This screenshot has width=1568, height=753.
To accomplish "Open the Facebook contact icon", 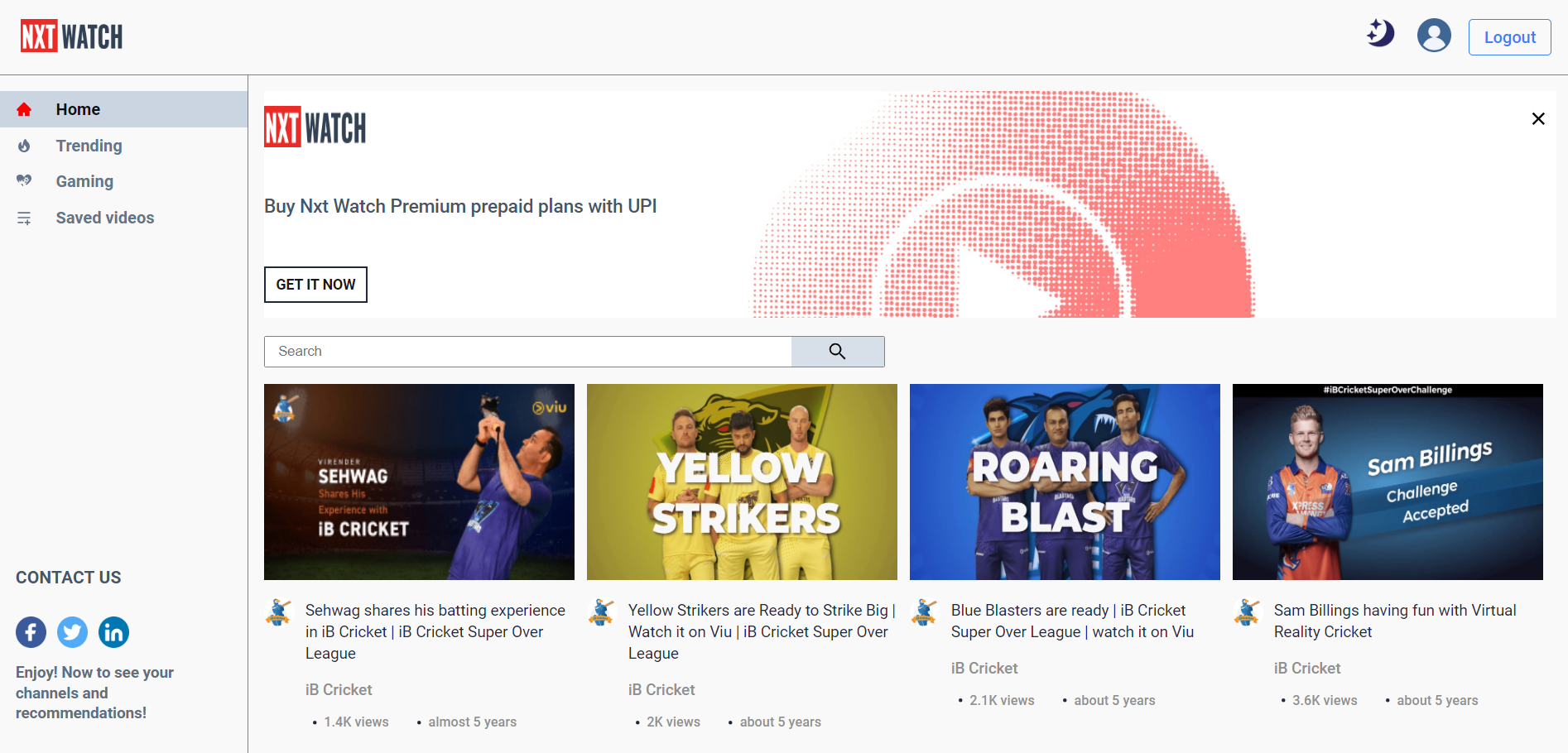I will (31, 633).
